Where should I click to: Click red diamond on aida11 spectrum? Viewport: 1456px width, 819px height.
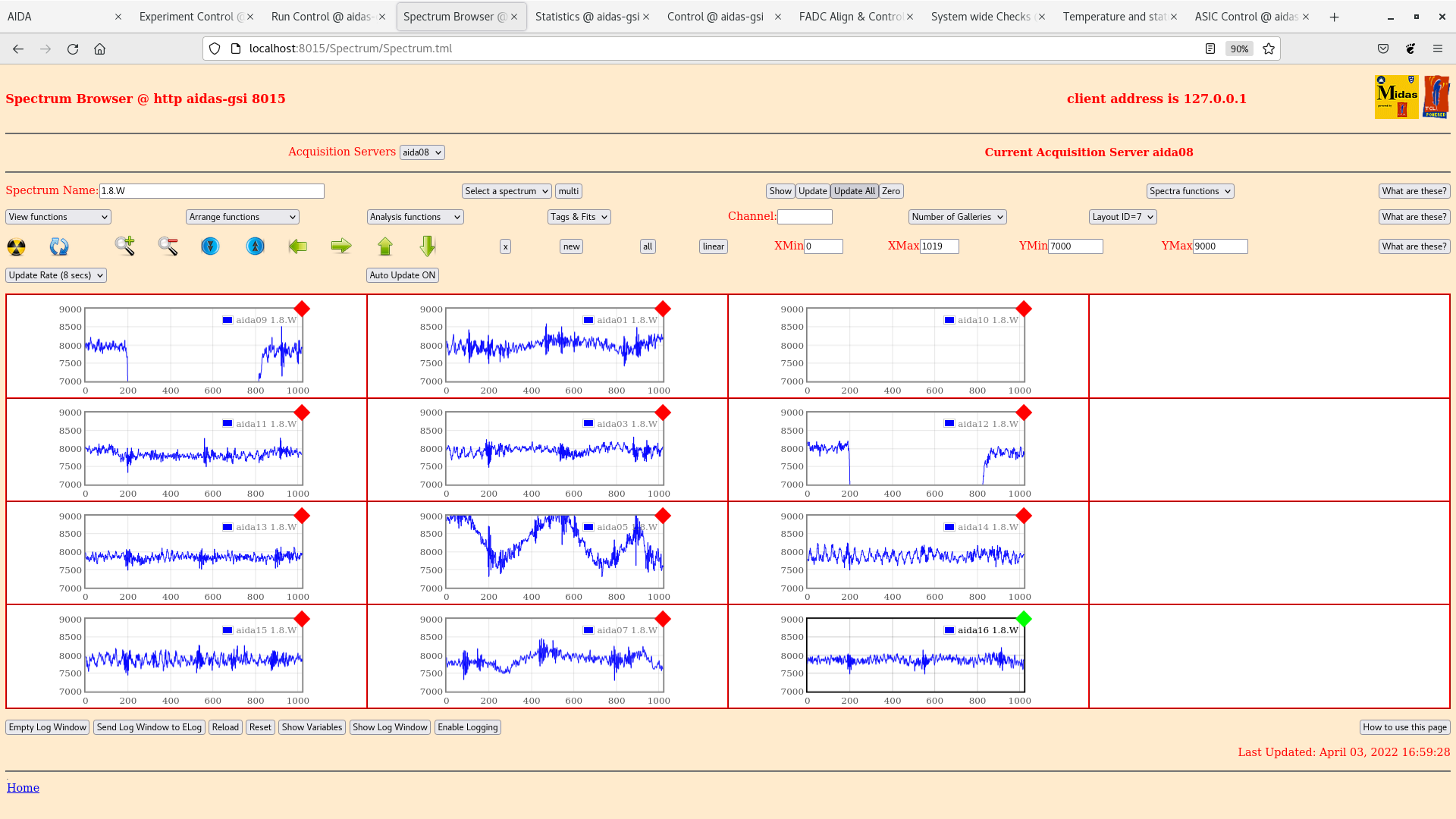[302, 413]
